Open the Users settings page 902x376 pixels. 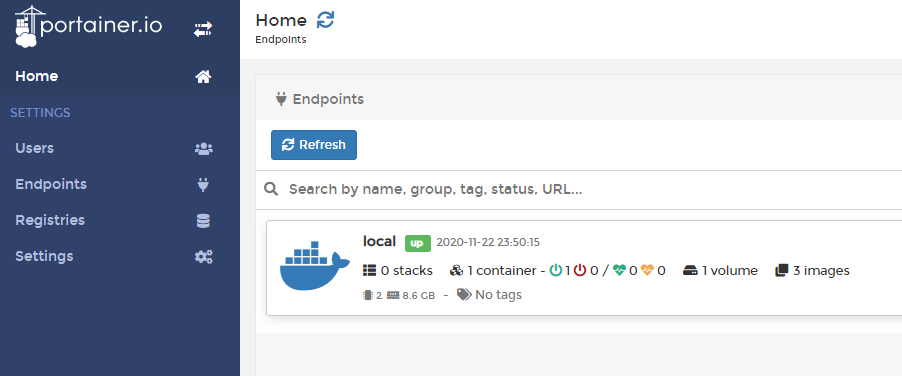(x=120, y=148)
